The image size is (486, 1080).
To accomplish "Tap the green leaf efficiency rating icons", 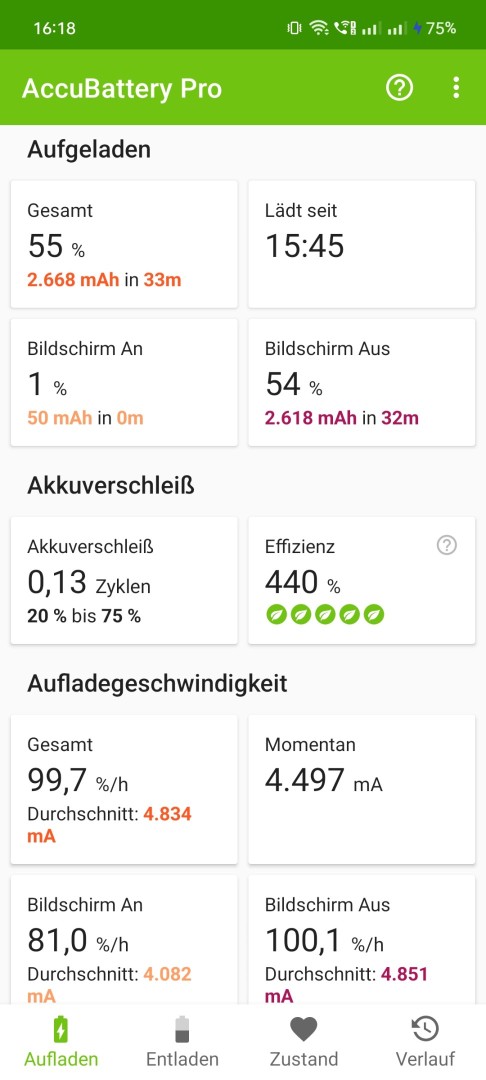I will point(325,614).
